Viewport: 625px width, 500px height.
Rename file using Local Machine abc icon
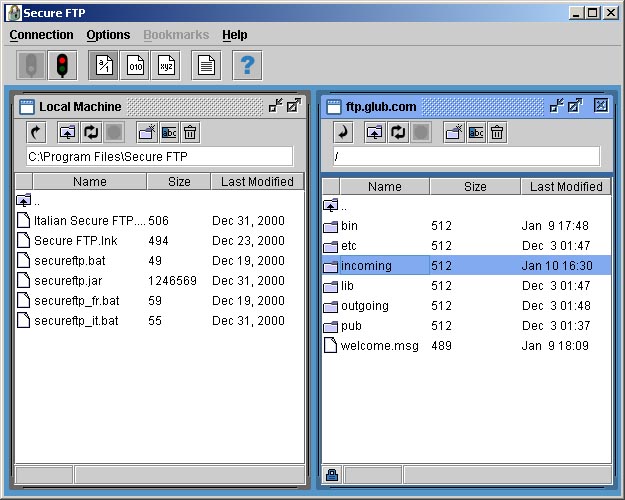(x=169, y=132)
